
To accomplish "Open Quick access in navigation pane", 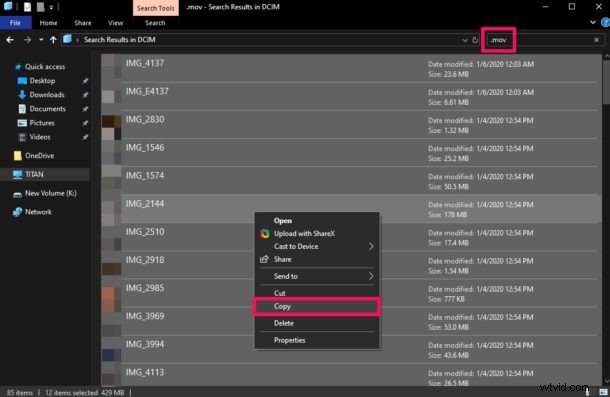I will tap(45, 67).
